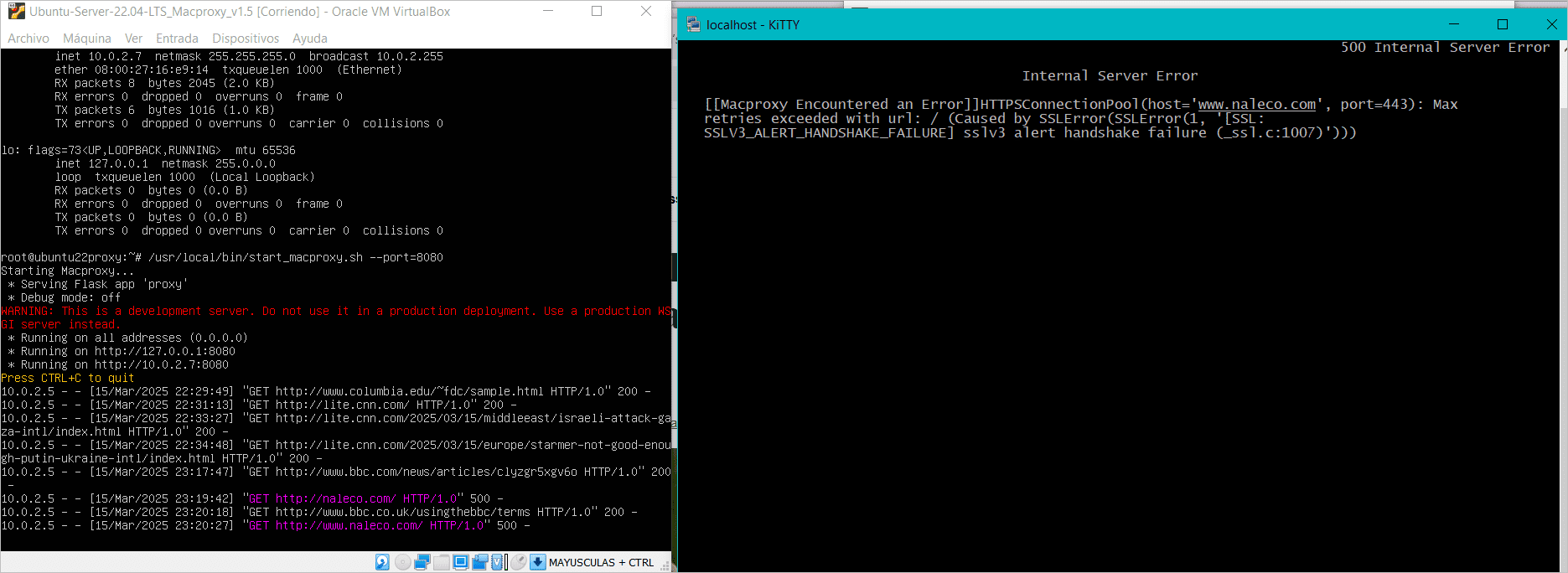The height and width of the screenshot is (573, 1568).
Task: Minimize the VirtualBox VM window
Action: pyautogui.click(x=548, y=11)
